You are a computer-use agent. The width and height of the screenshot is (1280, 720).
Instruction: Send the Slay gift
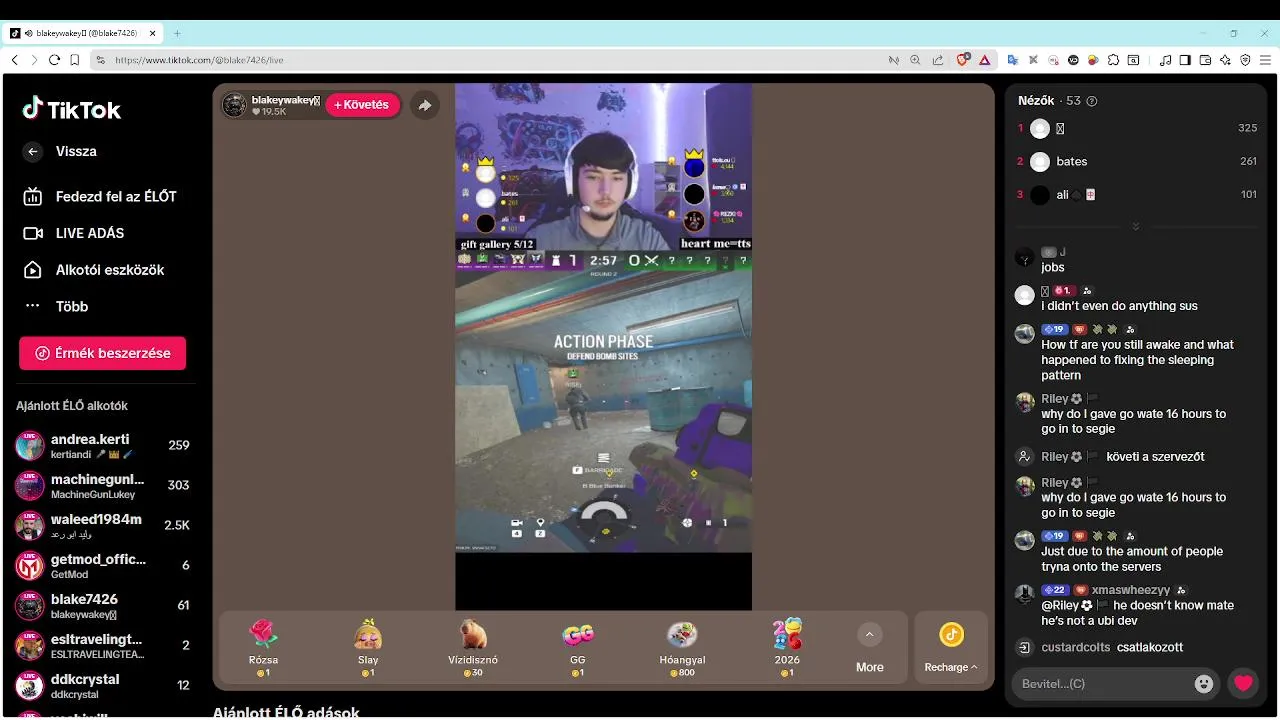point(368,647)
